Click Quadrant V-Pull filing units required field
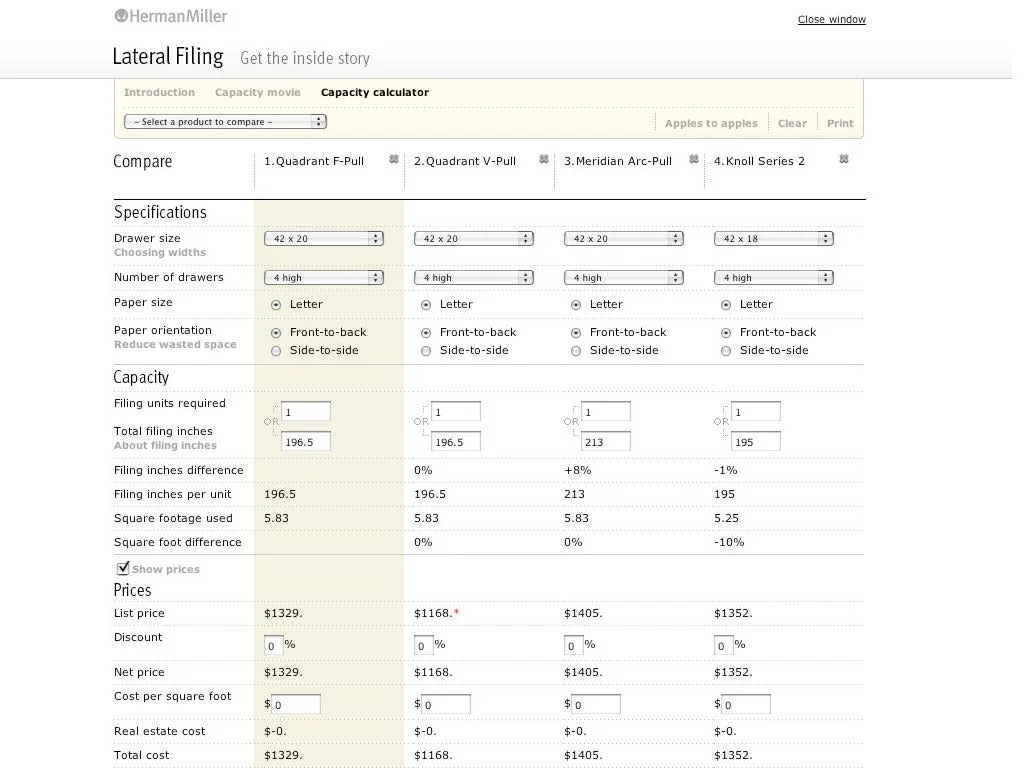1024x768 pixels. (456, 412)
